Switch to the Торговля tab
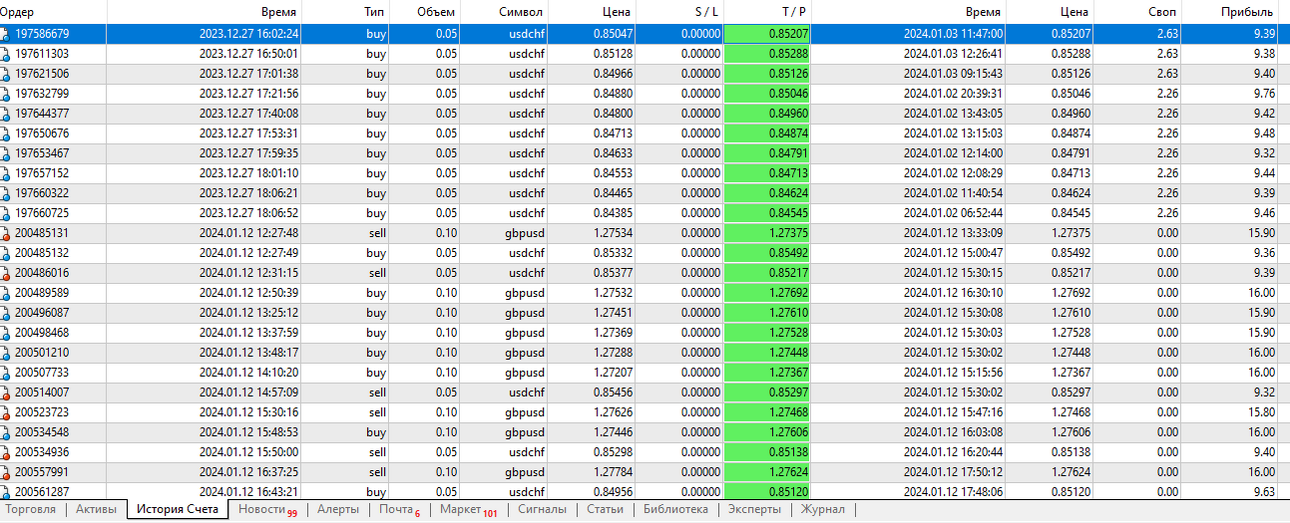Viewport: 1290px width, 523px height. coord(31,510)
